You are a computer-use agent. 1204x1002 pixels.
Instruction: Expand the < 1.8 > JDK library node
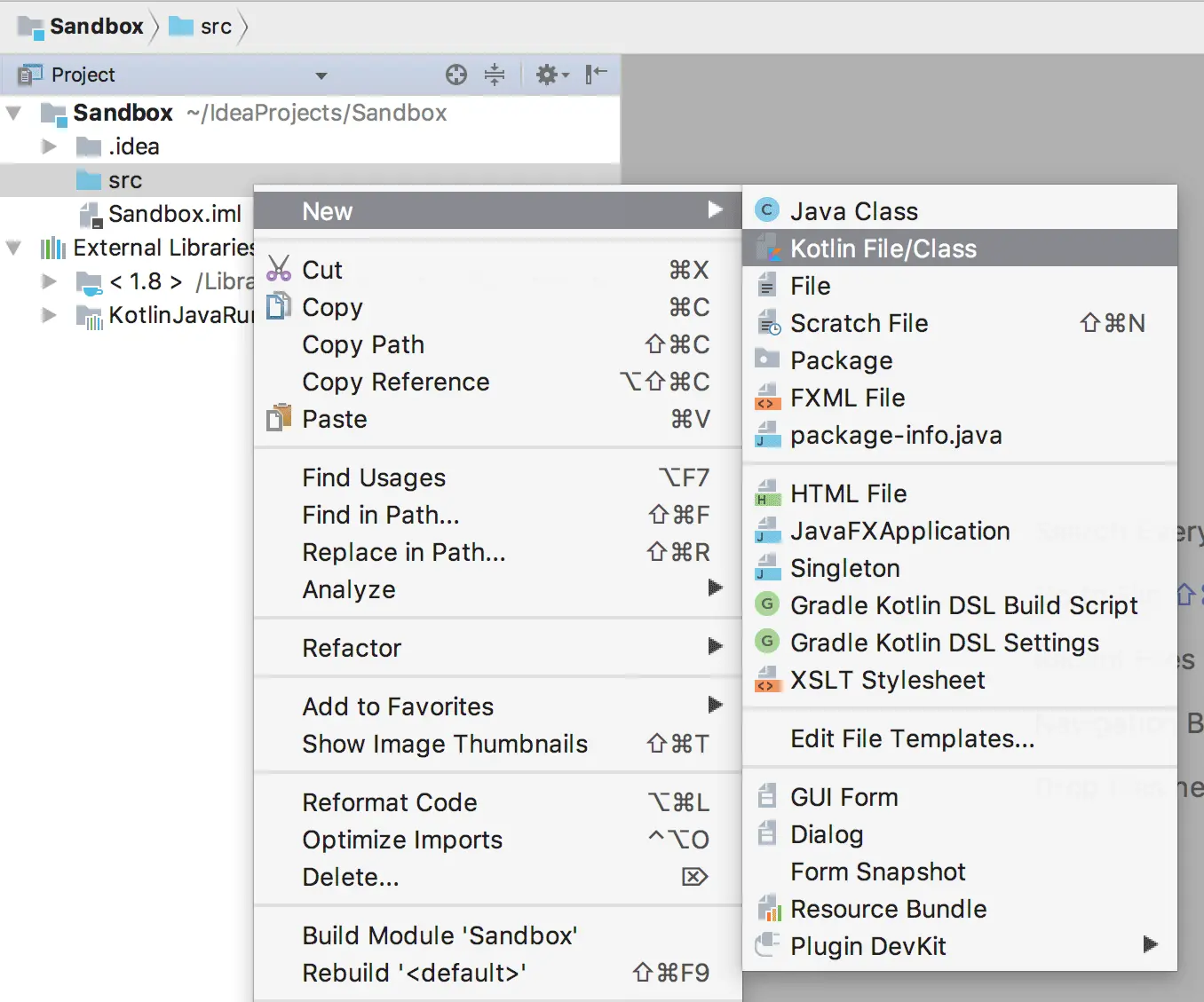(50, 281)
